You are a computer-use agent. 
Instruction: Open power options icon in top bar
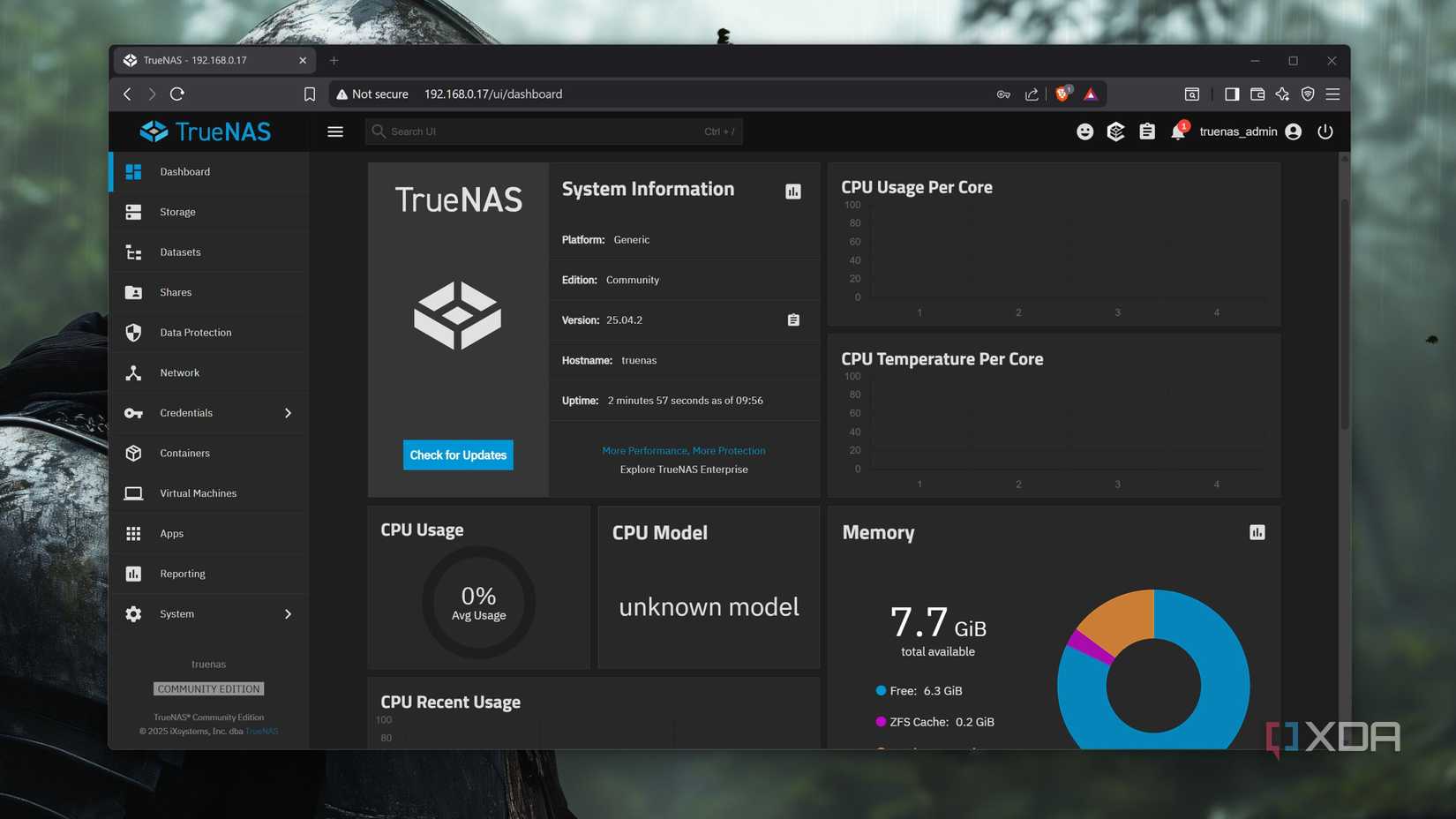tap(1325, 131)
